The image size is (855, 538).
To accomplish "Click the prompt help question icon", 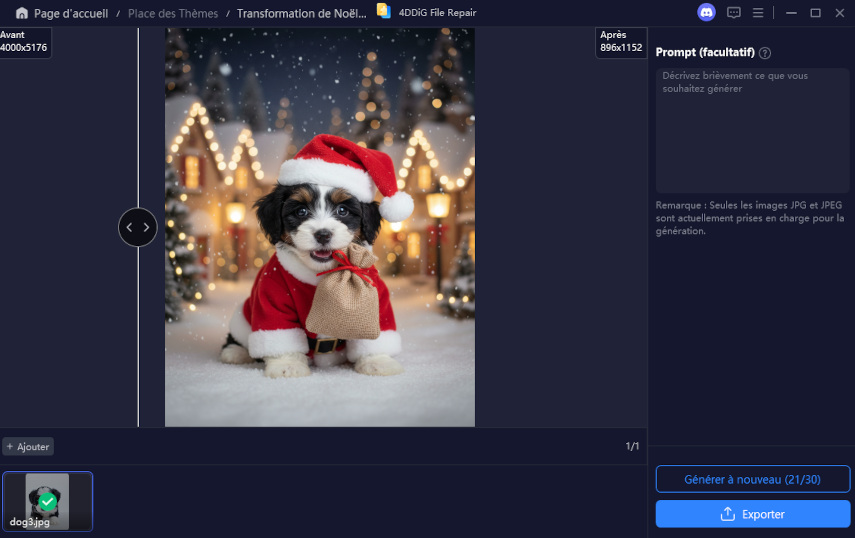I will click(x=765, y=53).
